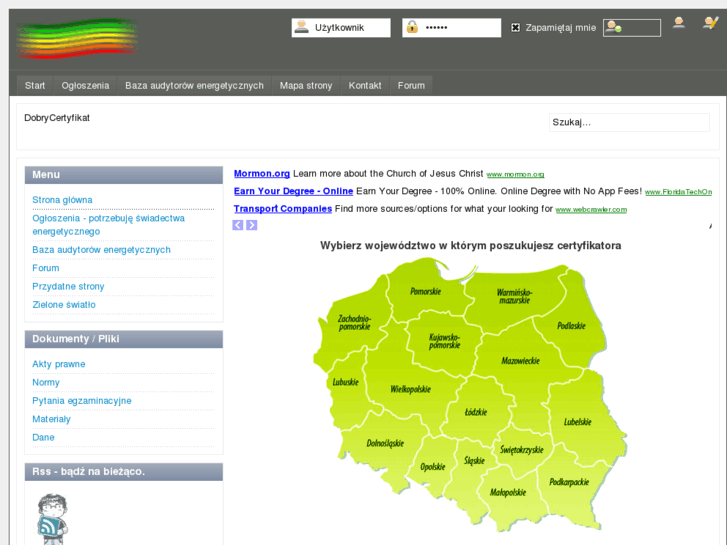
Task: Select Mazowieckie region on the map
Action: coord(519,360)
